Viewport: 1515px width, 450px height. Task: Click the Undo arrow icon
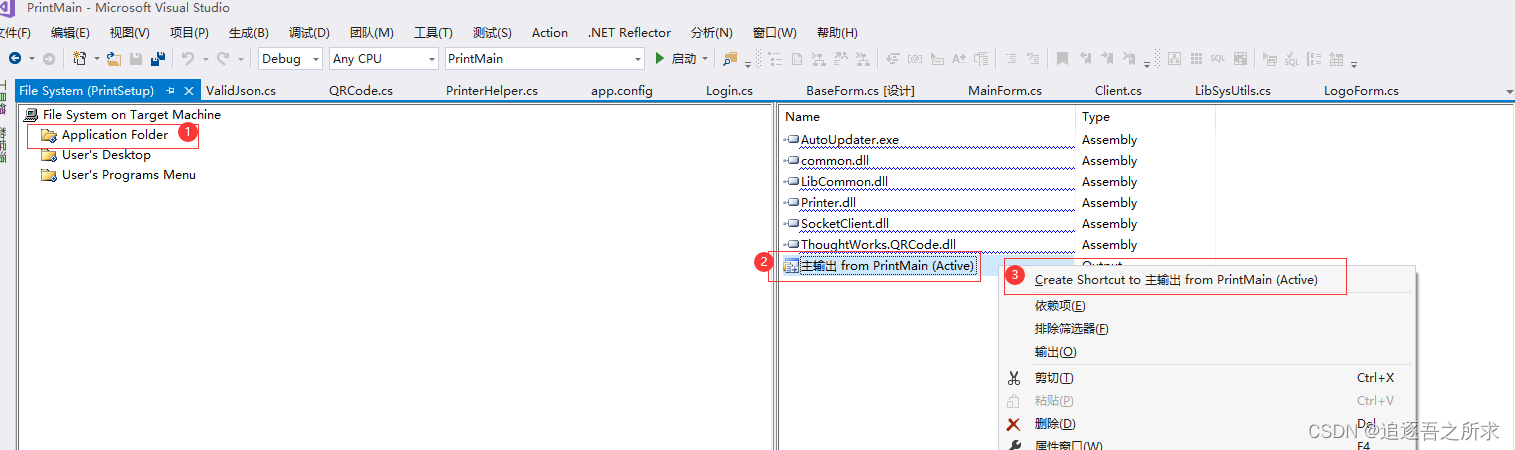tap(188, 59)
